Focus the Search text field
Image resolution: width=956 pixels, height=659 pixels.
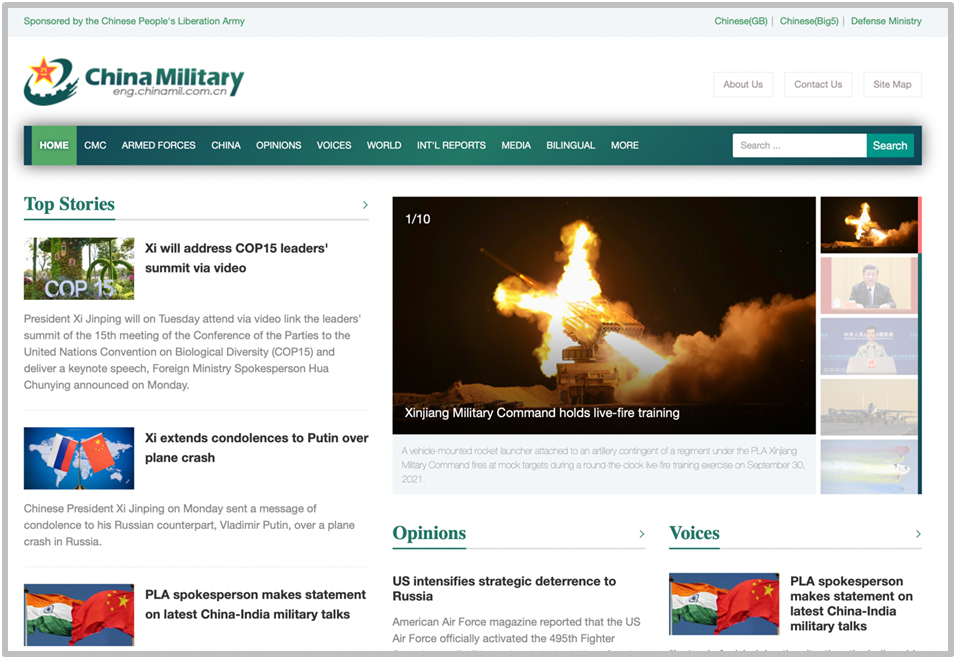(799, 146)
